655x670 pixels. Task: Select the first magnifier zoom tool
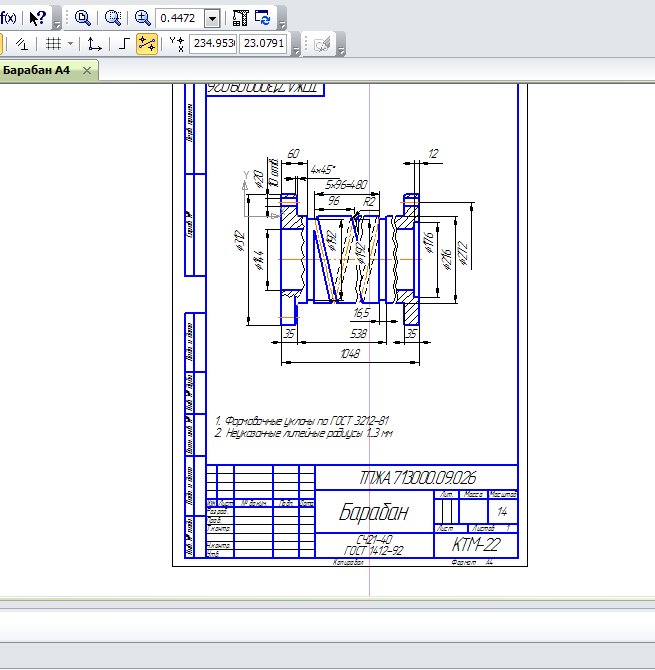click(x=83, y=18)
